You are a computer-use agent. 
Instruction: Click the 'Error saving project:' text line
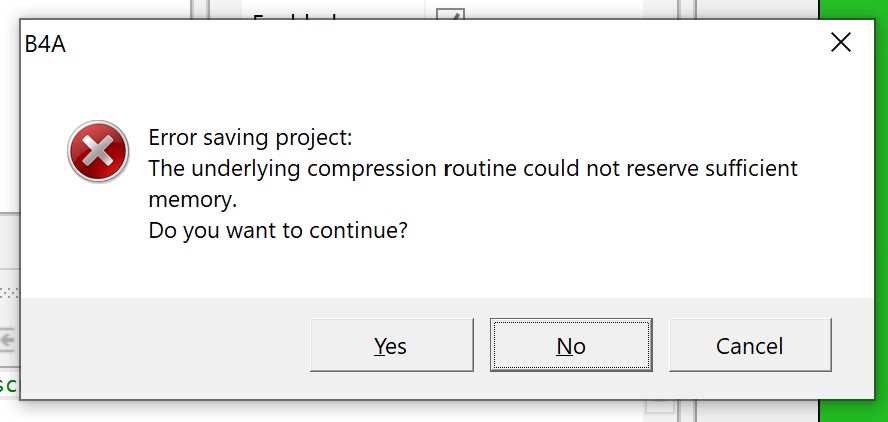click(250, 137)
